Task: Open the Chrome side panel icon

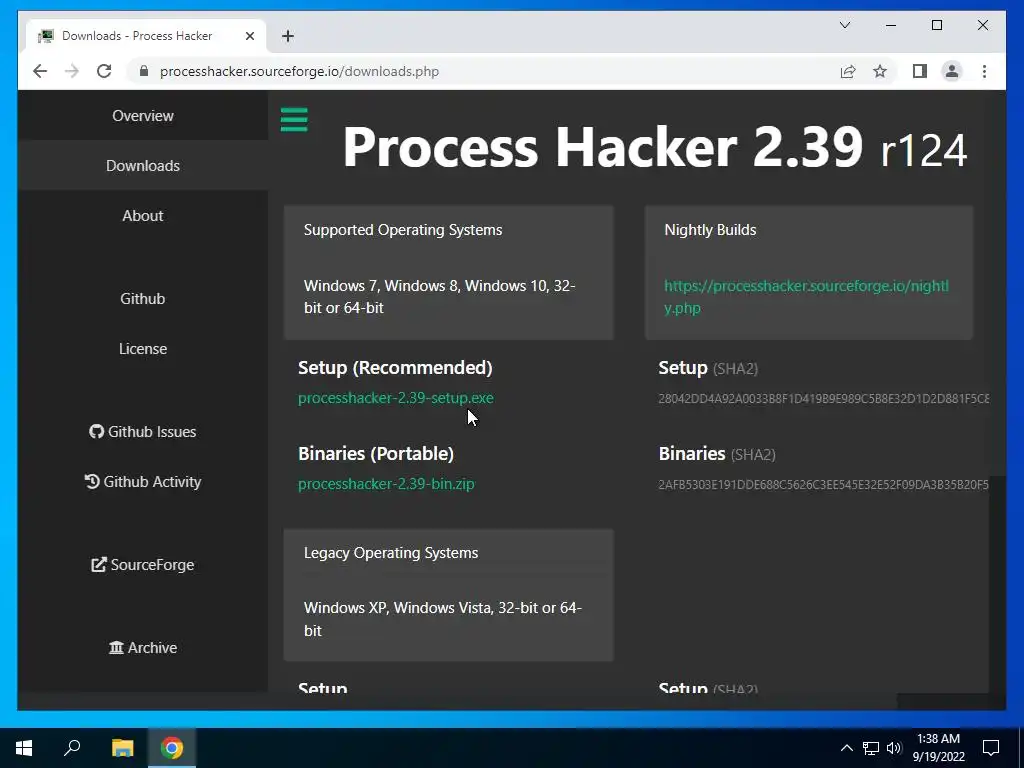Action: (x=920, y=71)
